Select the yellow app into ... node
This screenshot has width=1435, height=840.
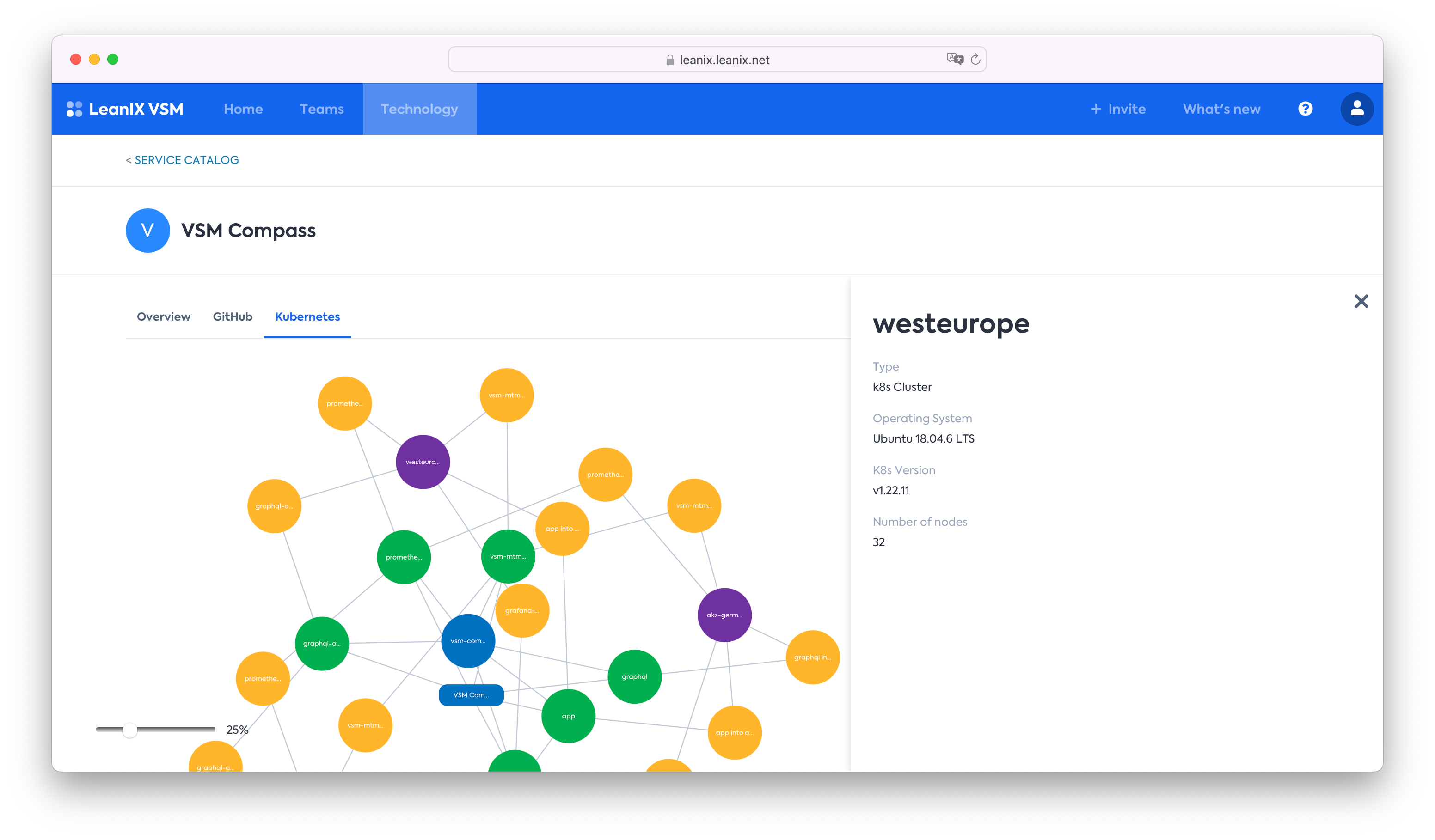[x=562, y=529]
